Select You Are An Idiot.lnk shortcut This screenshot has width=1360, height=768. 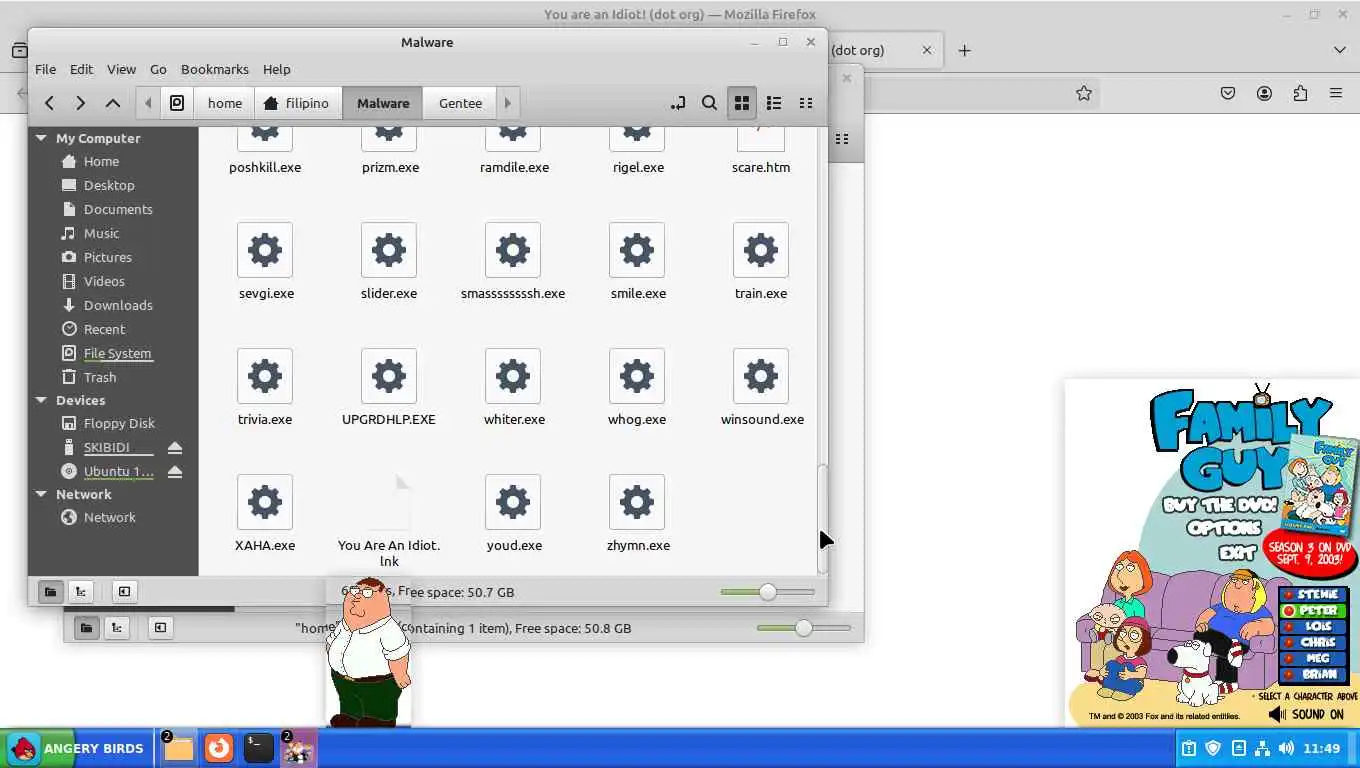click(x=389, y=502)
